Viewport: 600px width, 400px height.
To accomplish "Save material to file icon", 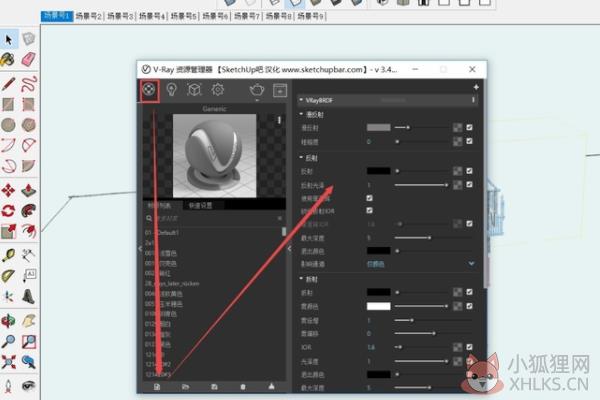I will [x=214, y=387].
